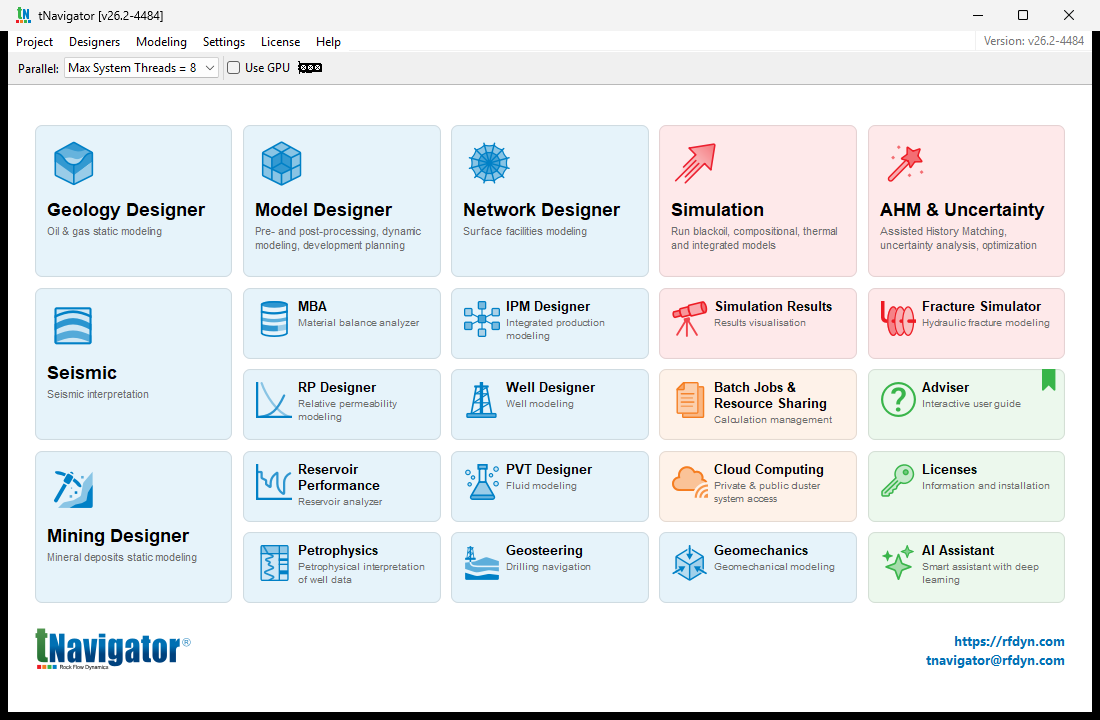Screen dimensions: 1100x720
Task: Click the Geomechanics cube icon
Action: 690,563
